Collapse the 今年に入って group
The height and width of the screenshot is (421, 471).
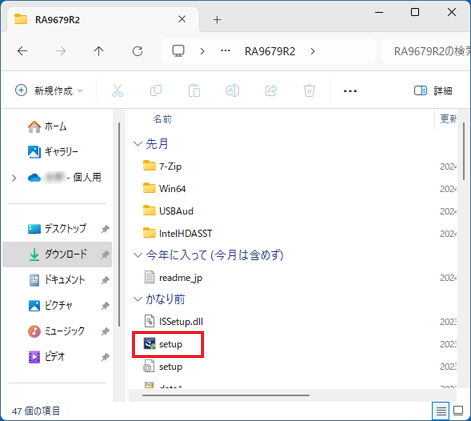pos(137,255)
